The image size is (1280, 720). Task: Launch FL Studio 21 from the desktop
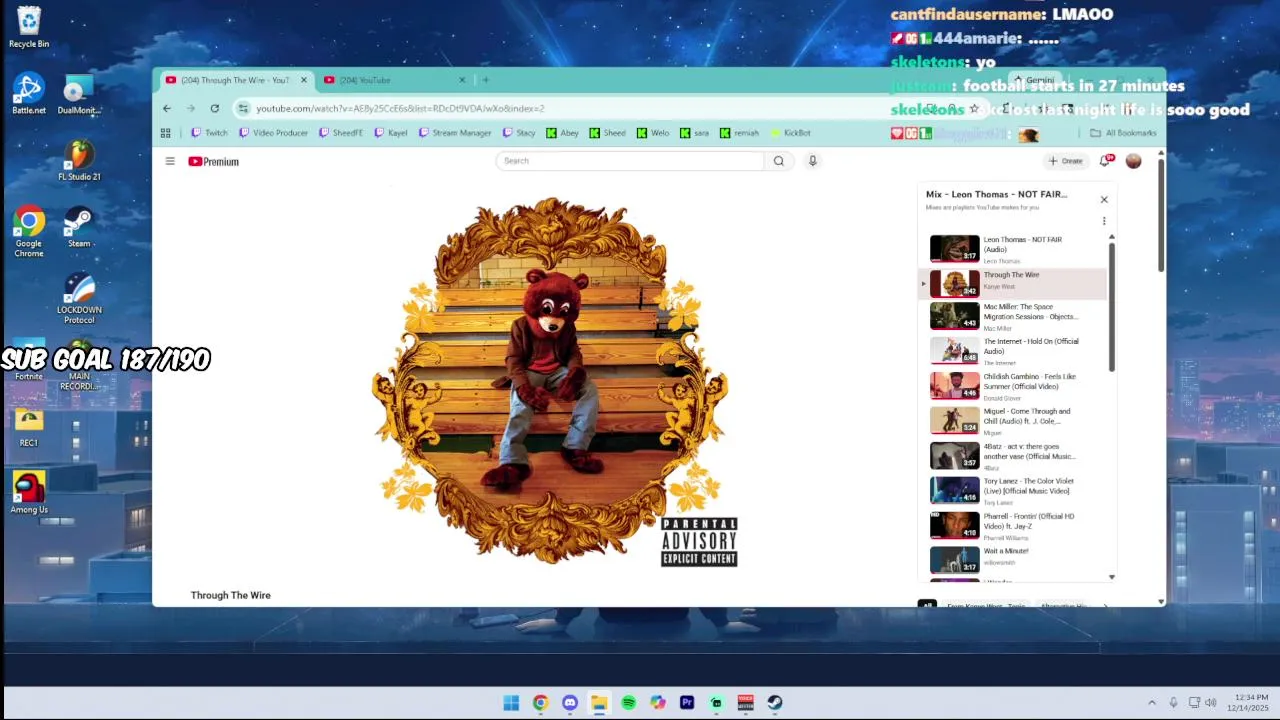pos(79,160)
